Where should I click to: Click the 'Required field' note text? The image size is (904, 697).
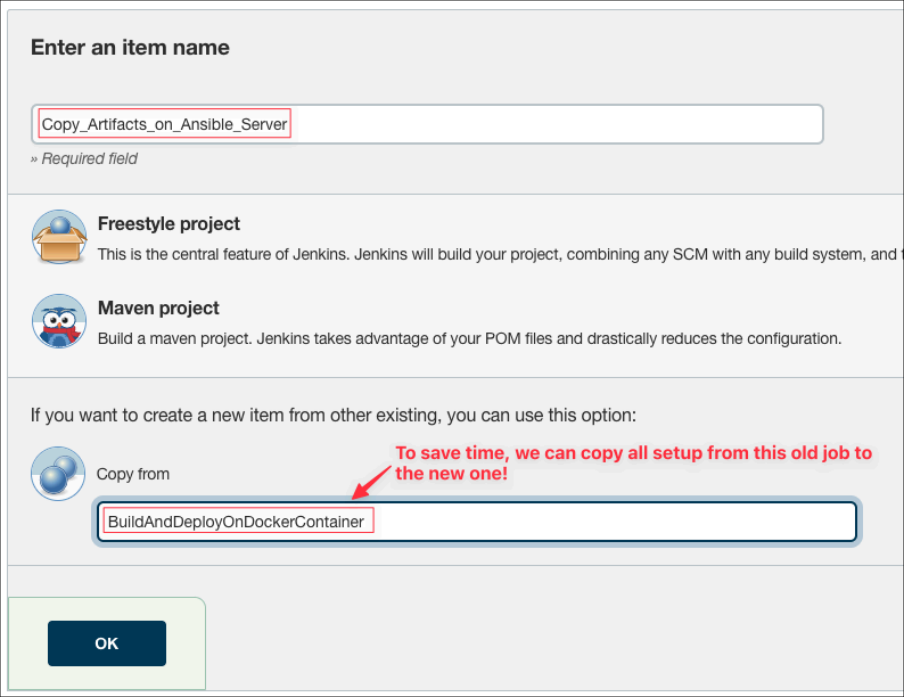(x=84, y=159)
